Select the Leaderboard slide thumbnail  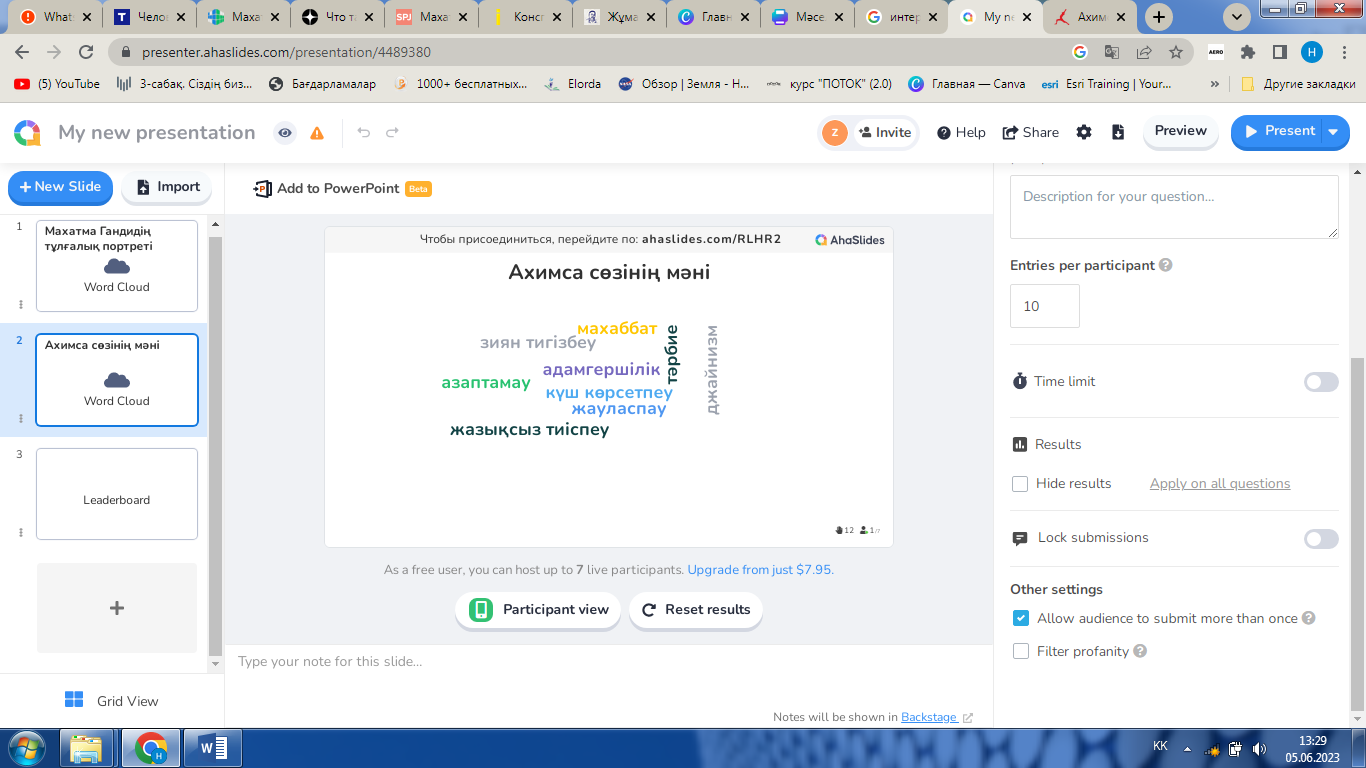[x=117, y=494]
